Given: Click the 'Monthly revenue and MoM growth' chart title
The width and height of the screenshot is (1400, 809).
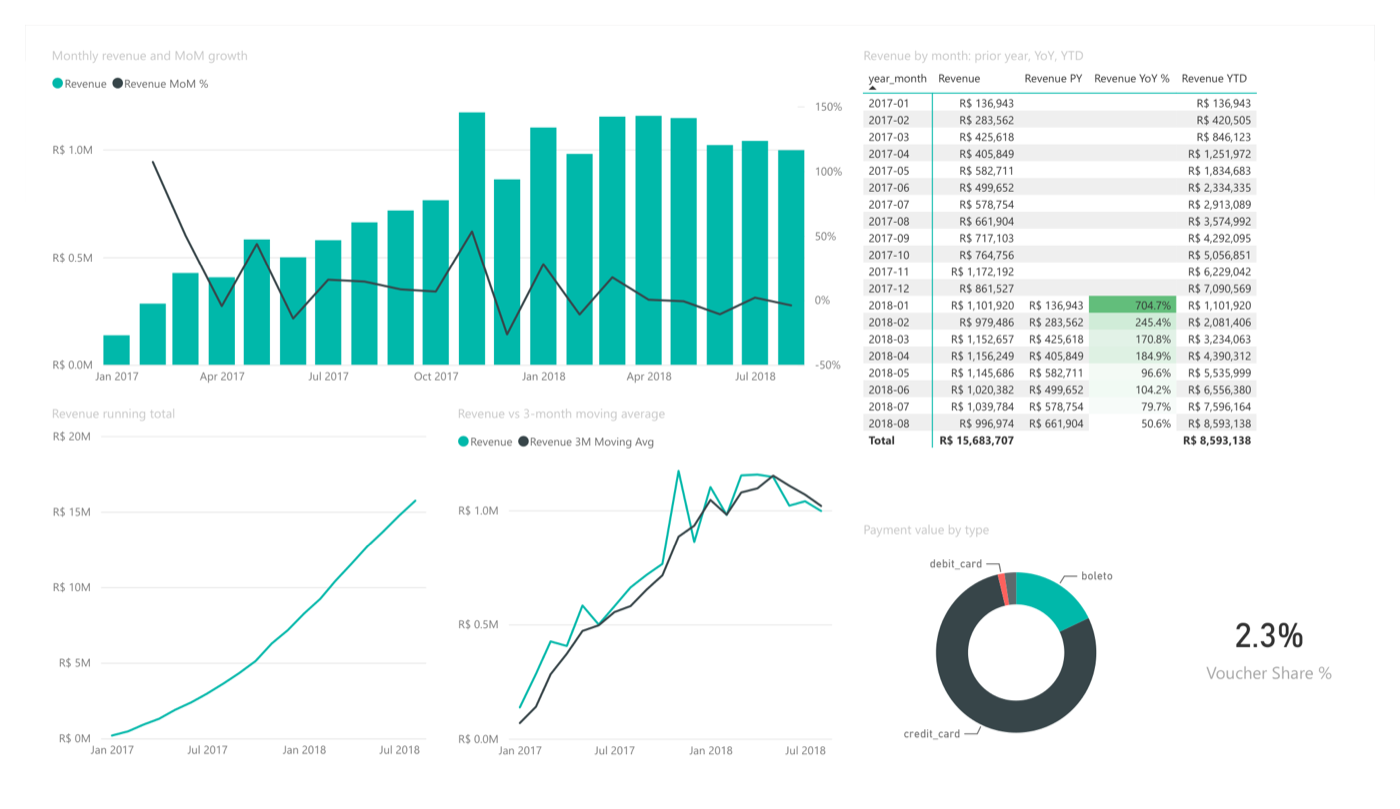Looking at the screenshot, I should (x=150, y=56).
